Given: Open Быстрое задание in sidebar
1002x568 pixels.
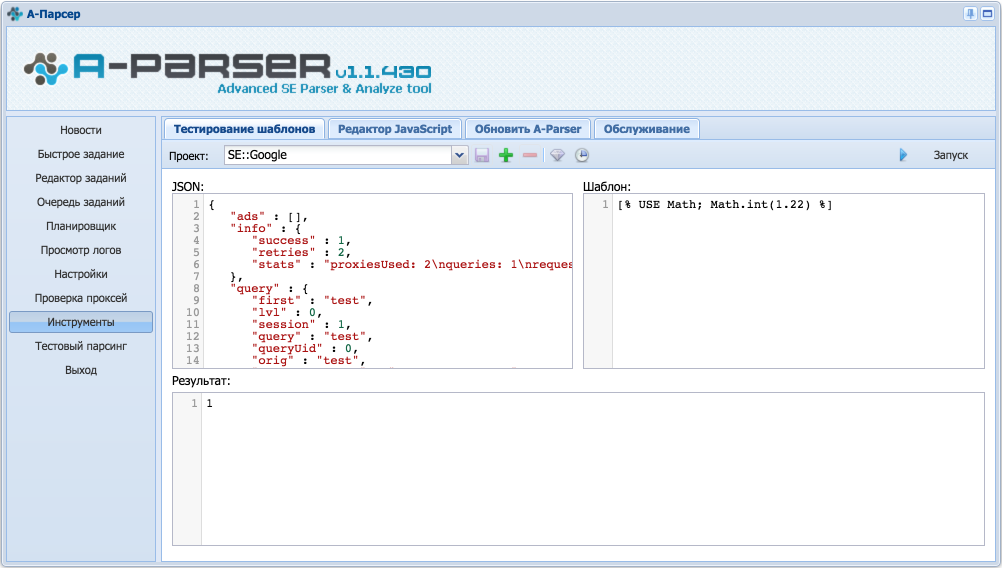Looking at the screenshot, I should 81,154.
